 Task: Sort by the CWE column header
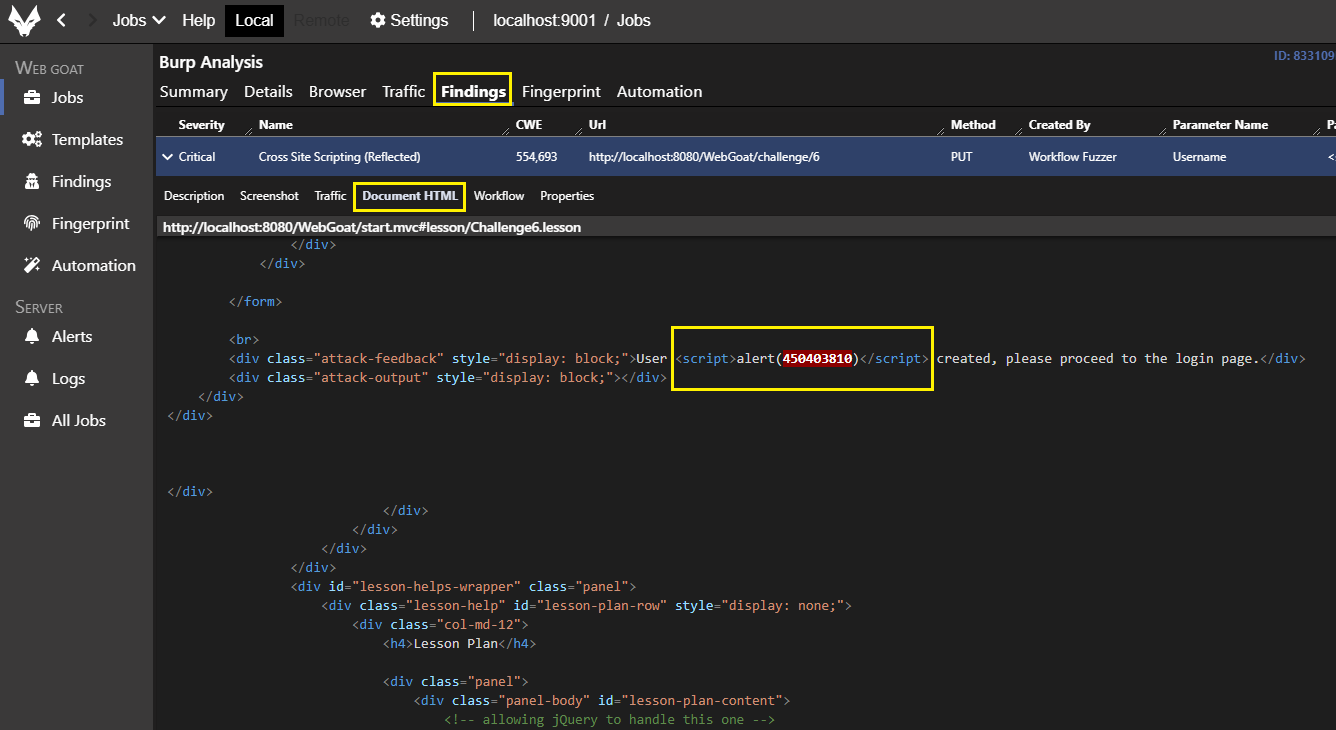point(528,125)
